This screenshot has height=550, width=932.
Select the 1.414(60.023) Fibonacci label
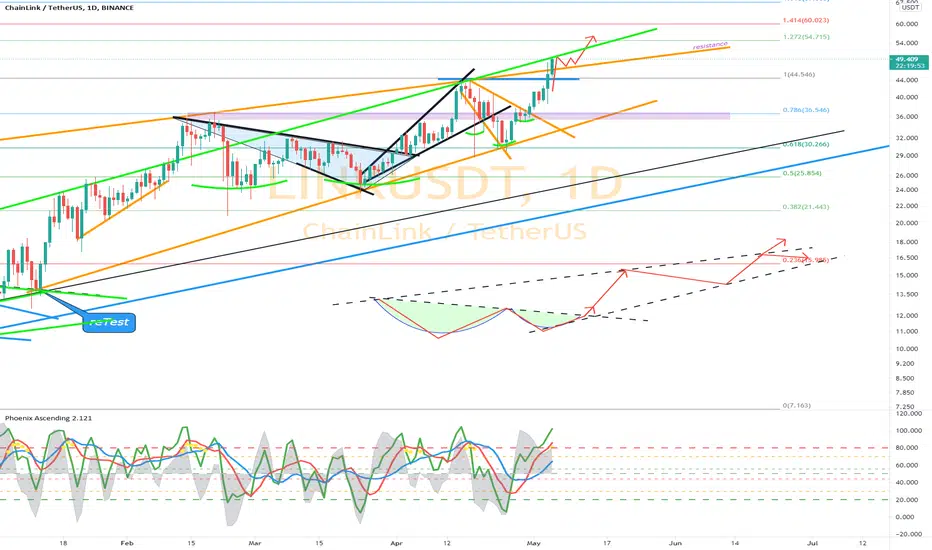pyautogui.click(x=806, y=20)
